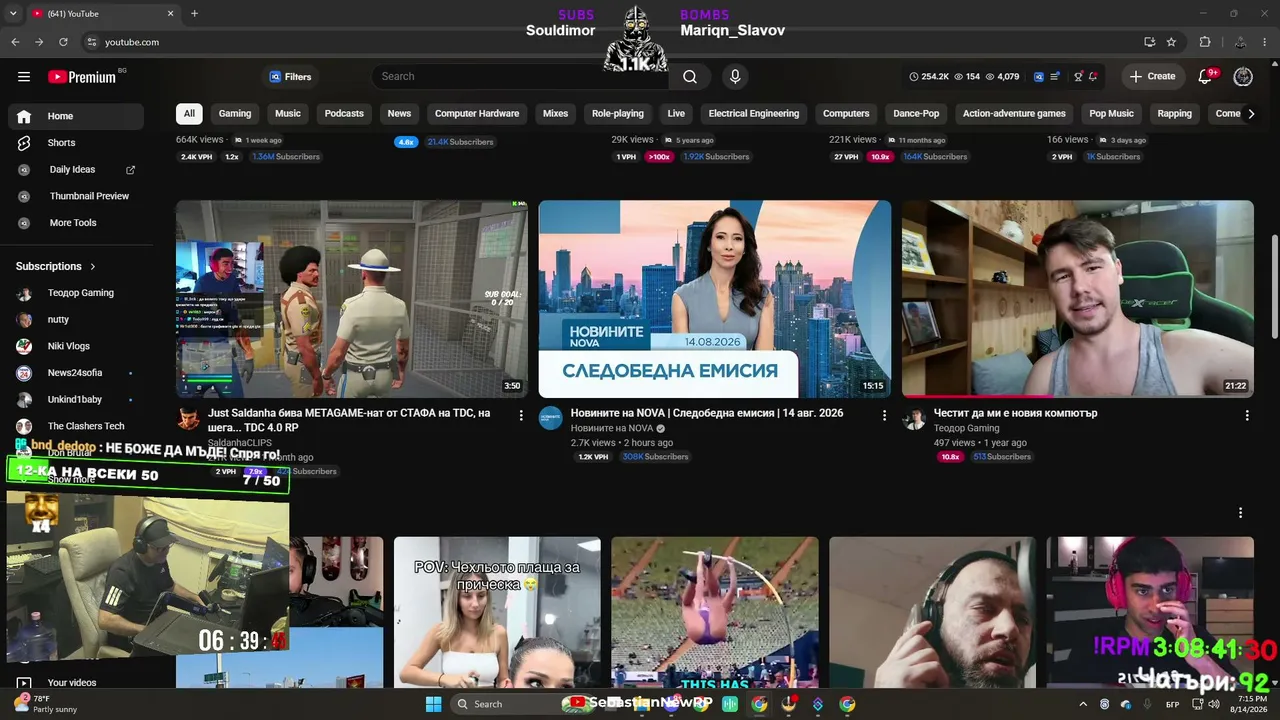Open the nutty channel subscription

pyautogui.click(x=76, y=320)
